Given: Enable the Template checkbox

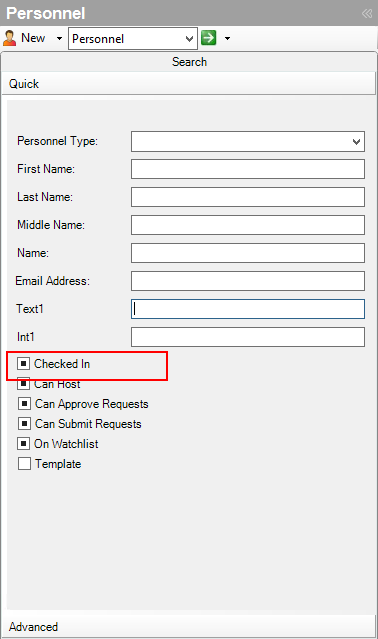Looking at the screenshot, I should pos(24,463).
